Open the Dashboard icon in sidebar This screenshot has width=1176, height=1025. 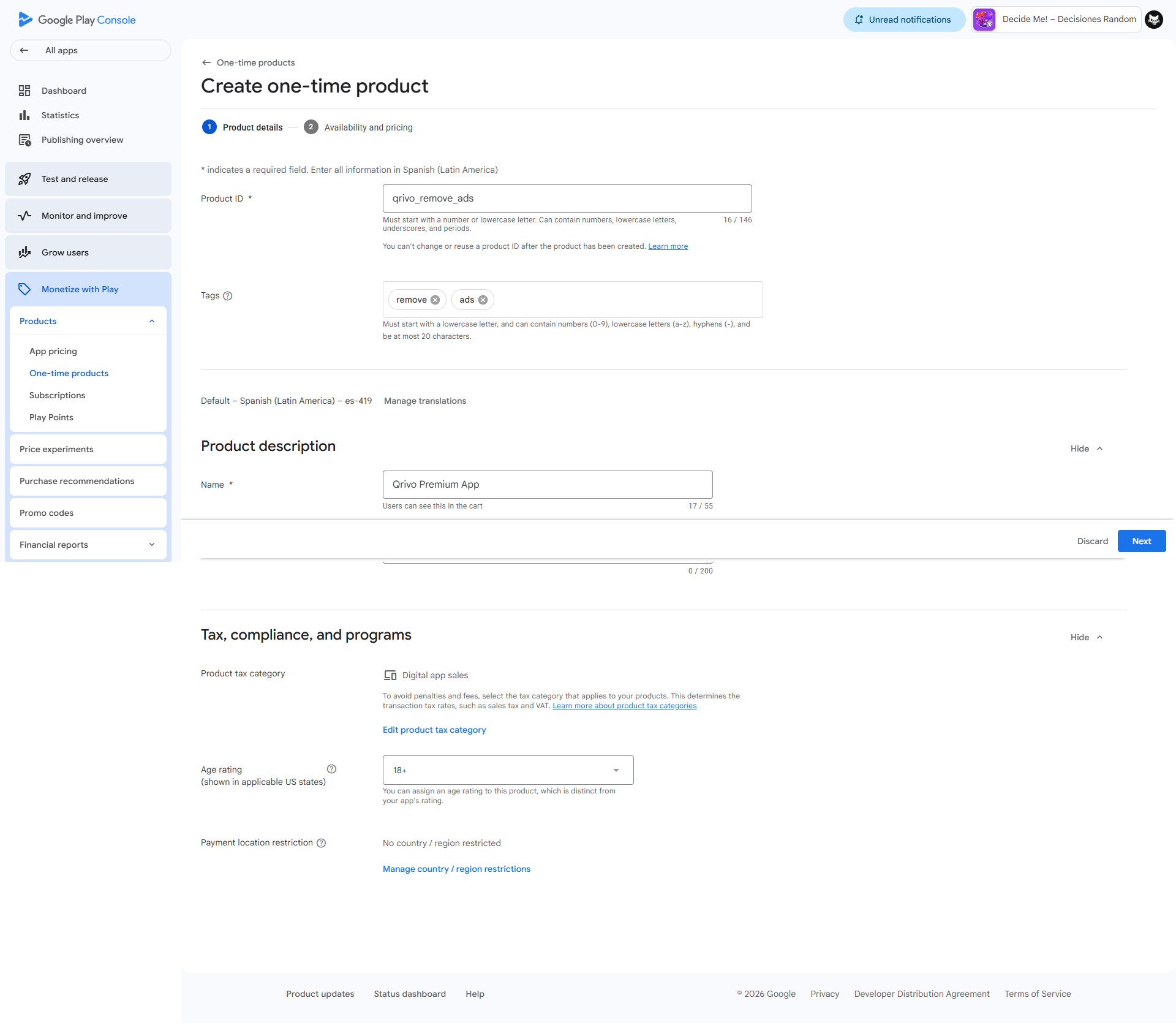tap(24, 91)
